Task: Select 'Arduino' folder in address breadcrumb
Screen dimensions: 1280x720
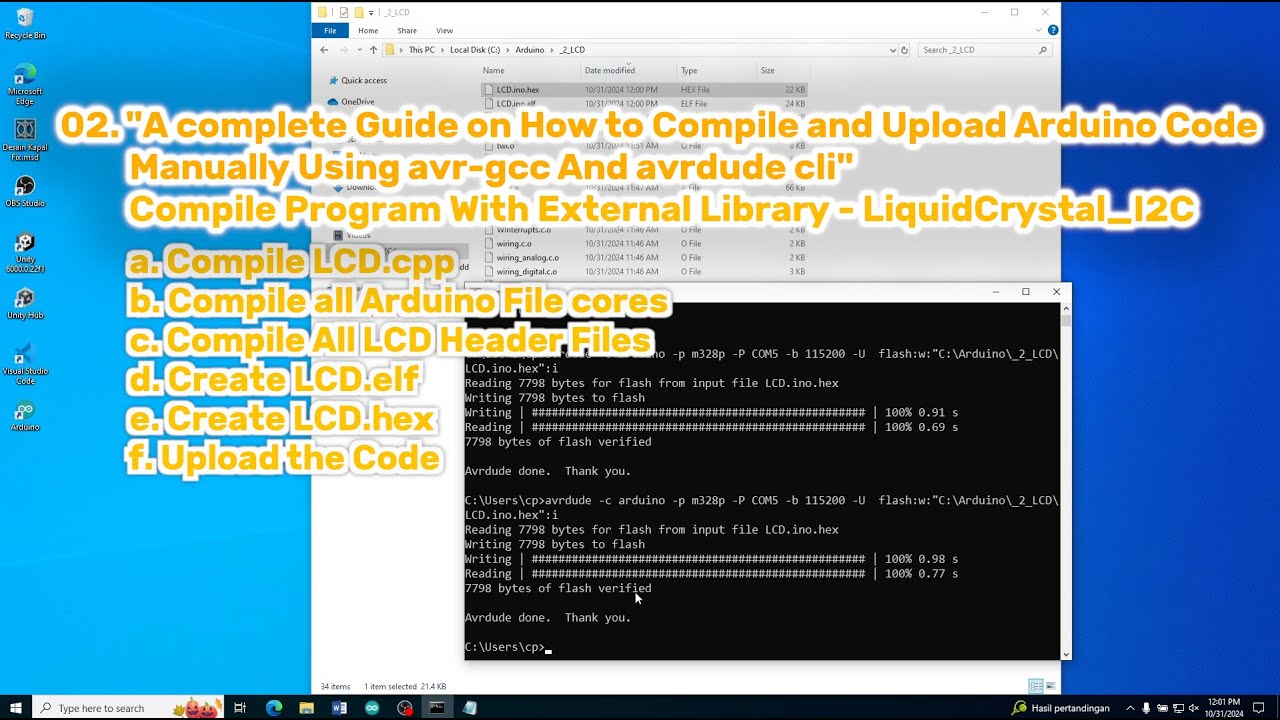Action: (530, 50)
